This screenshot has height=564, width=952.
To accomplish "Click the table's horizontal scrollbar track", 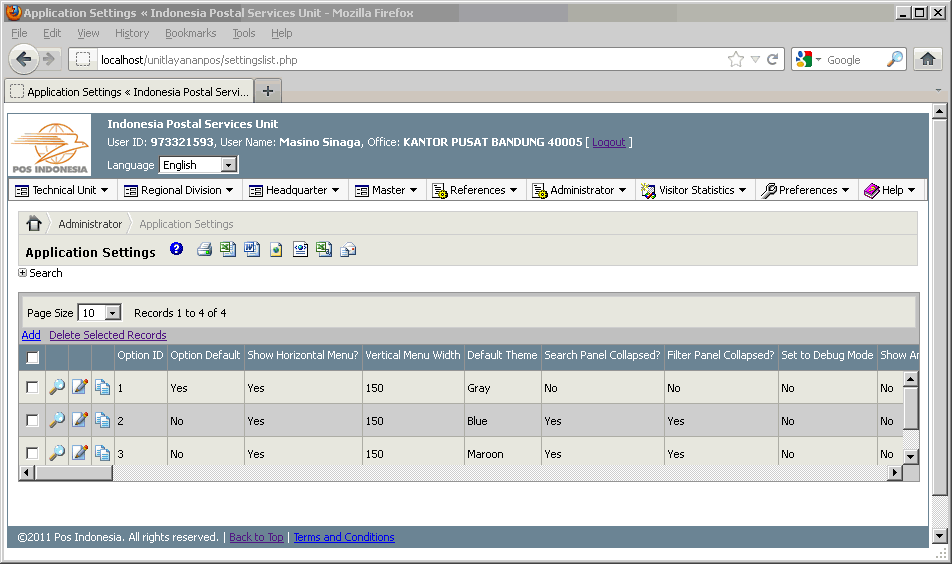I will [x=500, y=472].
